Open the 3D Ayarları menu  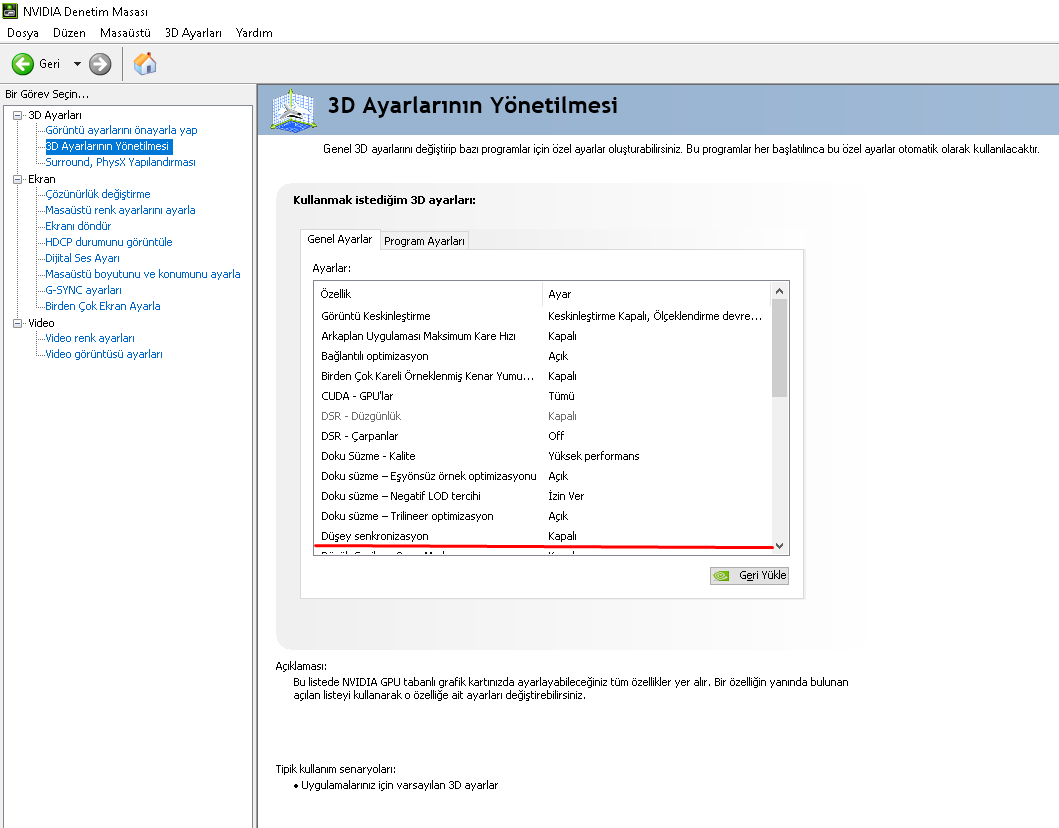(x=193, y=32)
